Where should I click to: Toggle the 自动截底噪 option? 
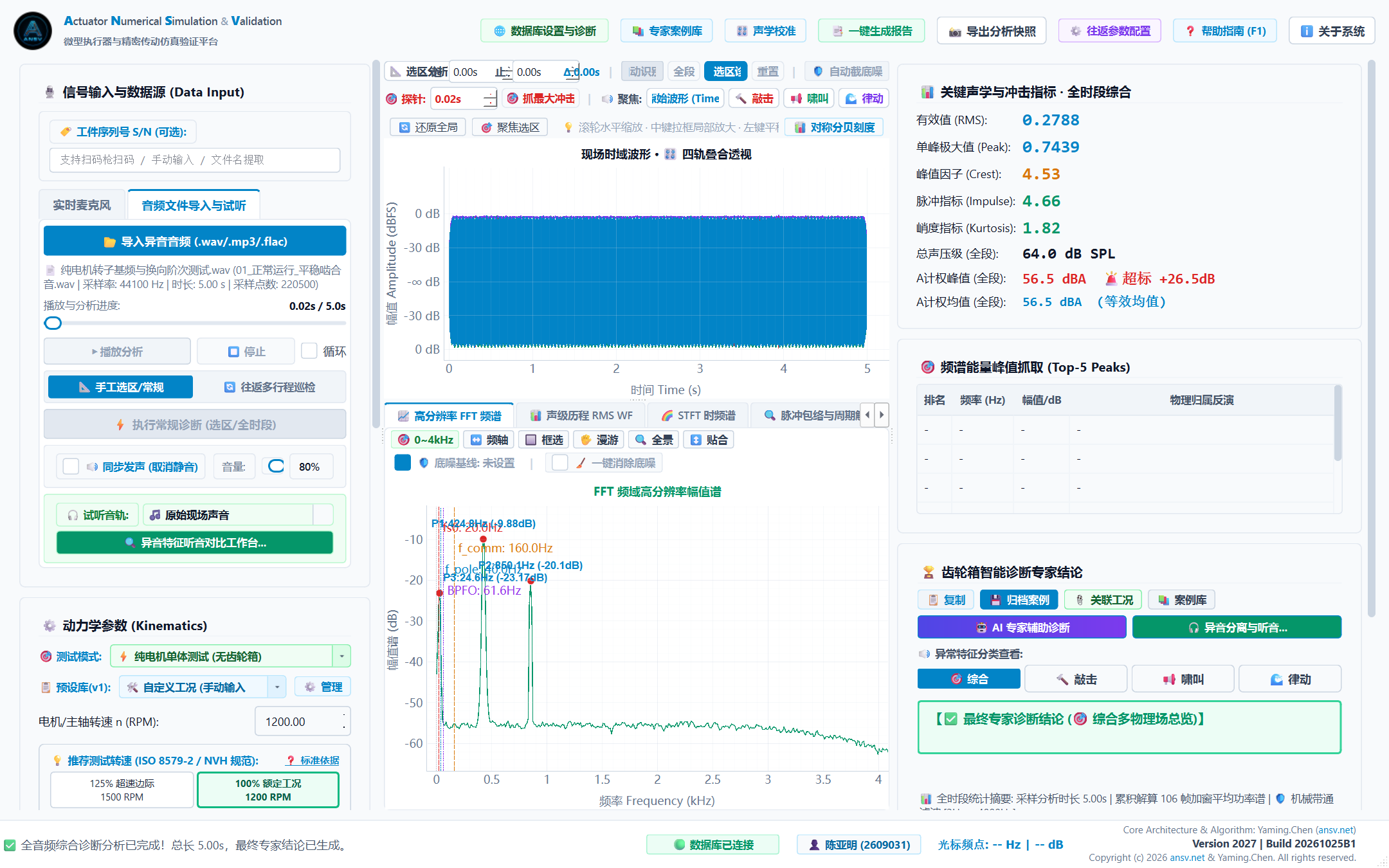point(848,71)
